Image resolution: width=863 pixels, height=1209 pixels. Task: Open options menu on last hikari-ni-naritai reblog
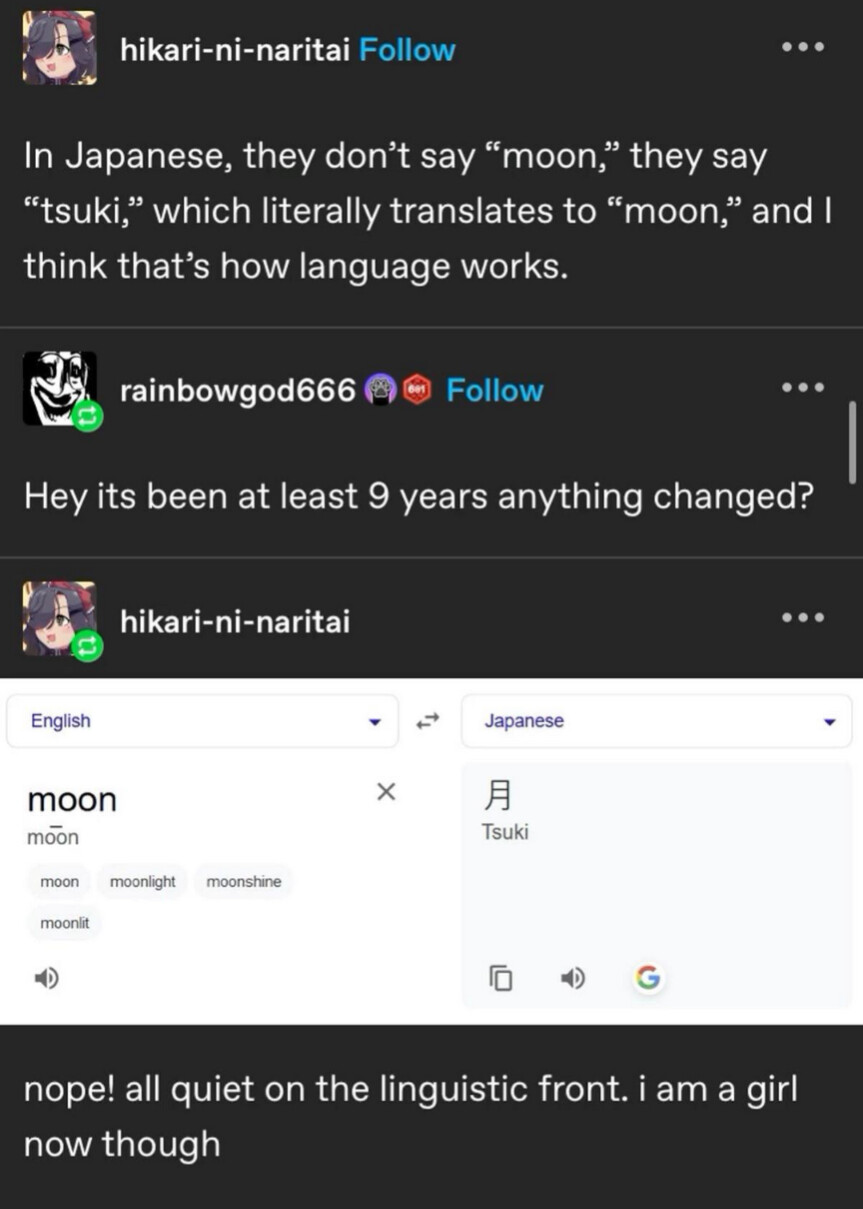coord(804,618)
